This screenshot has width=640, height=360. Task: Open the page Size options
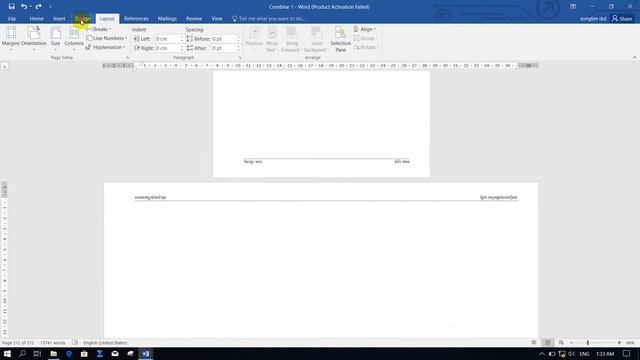(56, 38)
